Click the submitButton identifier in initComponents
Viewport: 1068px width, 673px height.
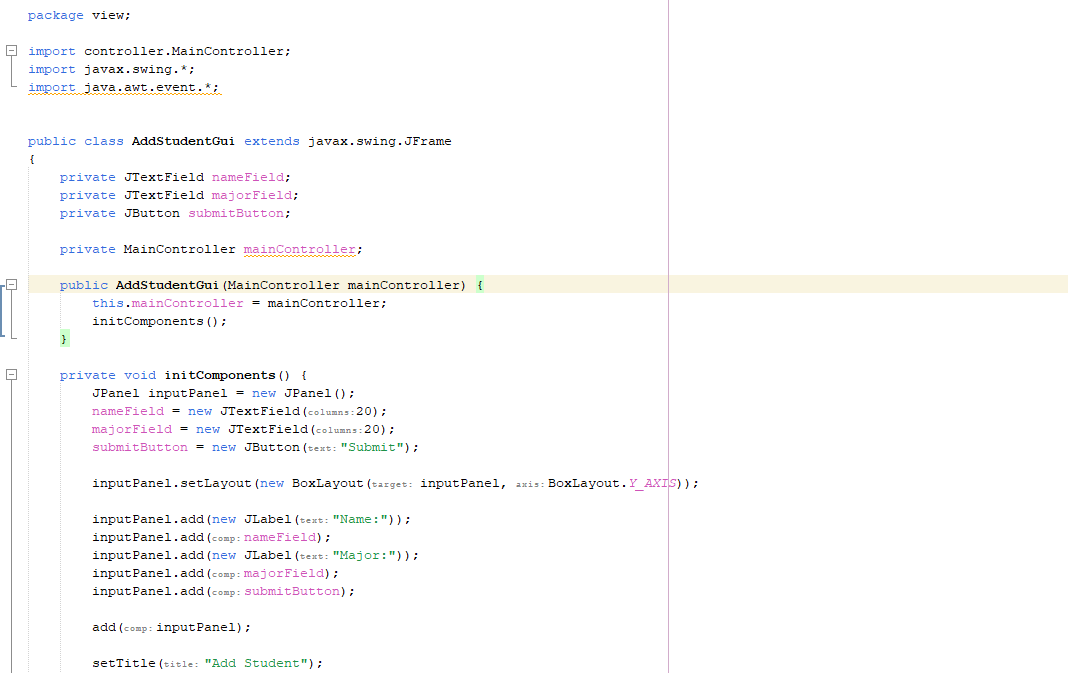click(x=140, y=446)
